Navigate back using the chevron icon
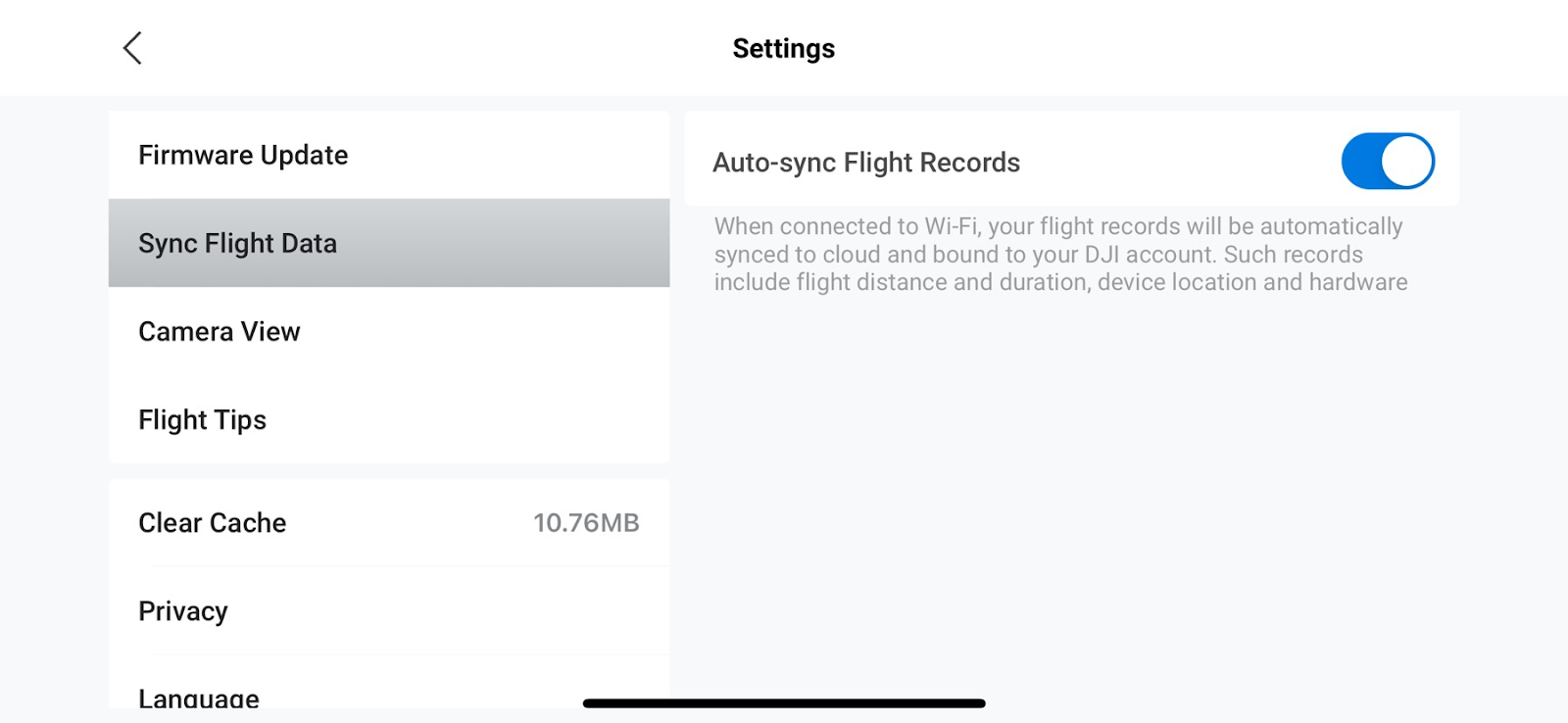 [132, 46]
